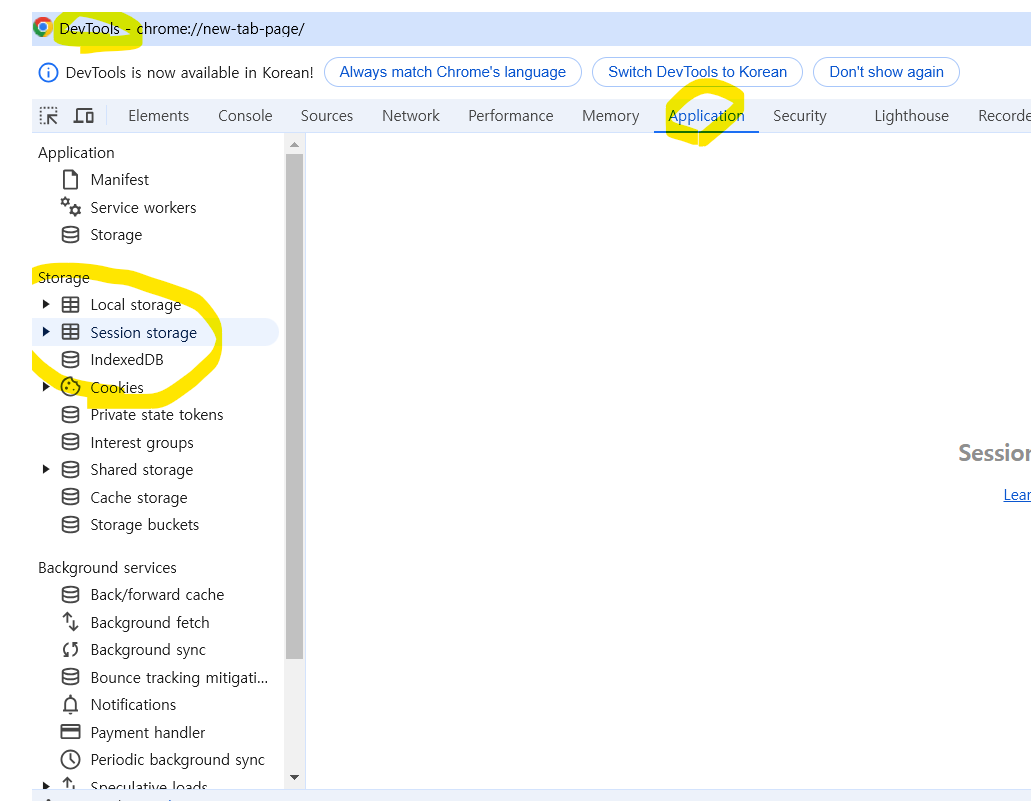The height and width of the screenshot is (801, 1031).
Task: Open the Elements tab
Action: (x=158, y=116)
